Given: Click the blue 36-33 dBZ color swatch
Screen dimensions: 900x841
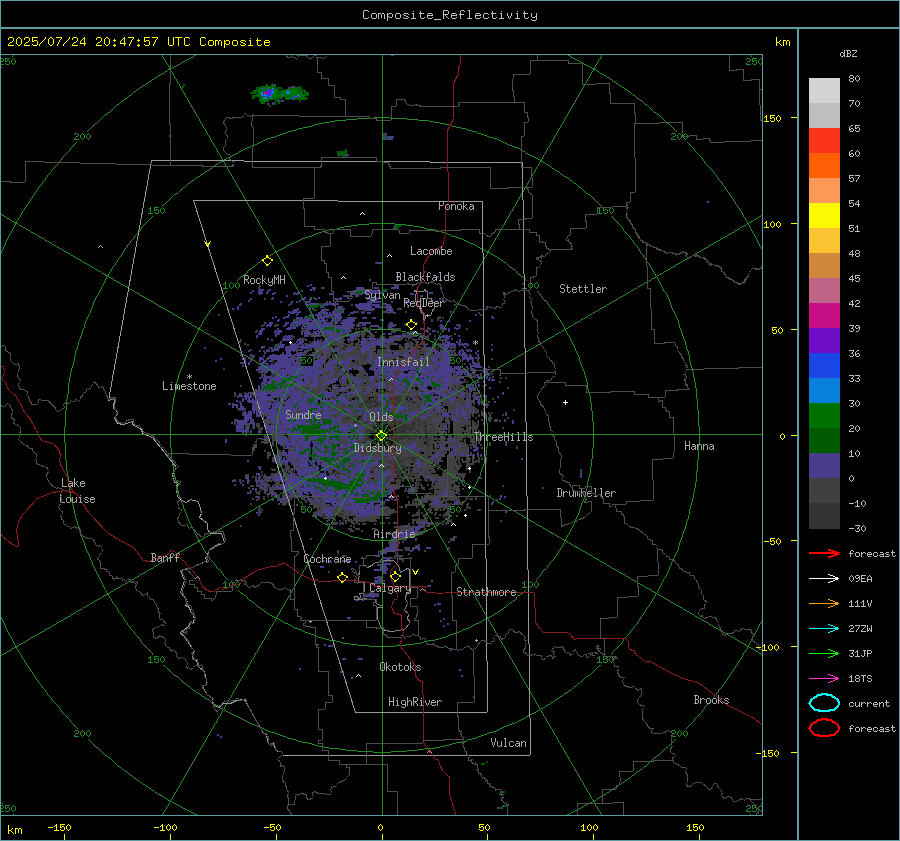Looking at the screenshot, I should (x=824, y=366).
